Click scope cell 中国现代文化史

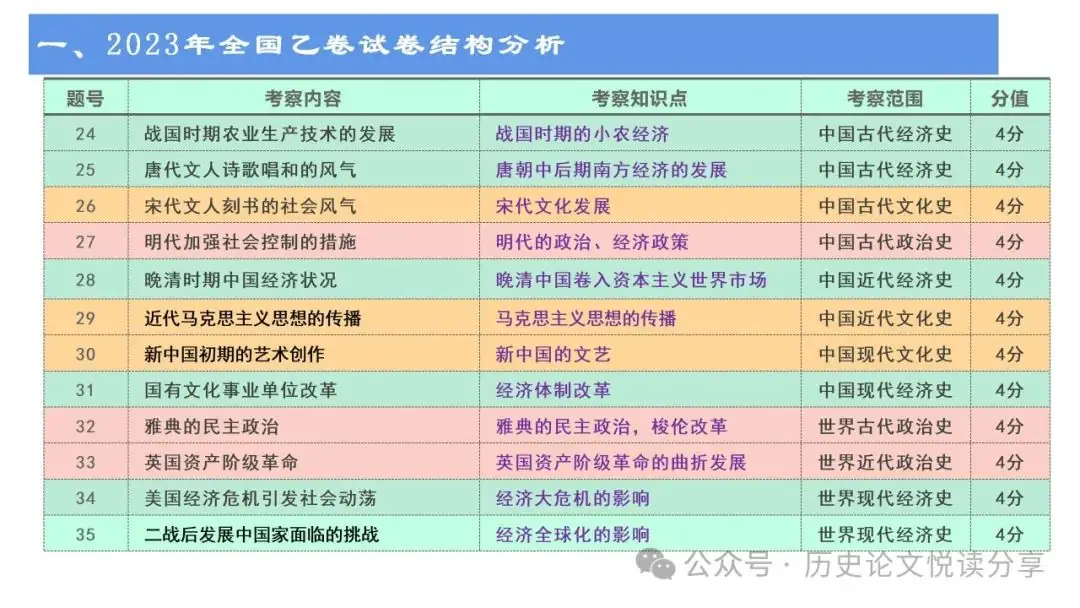pos(885,354)
